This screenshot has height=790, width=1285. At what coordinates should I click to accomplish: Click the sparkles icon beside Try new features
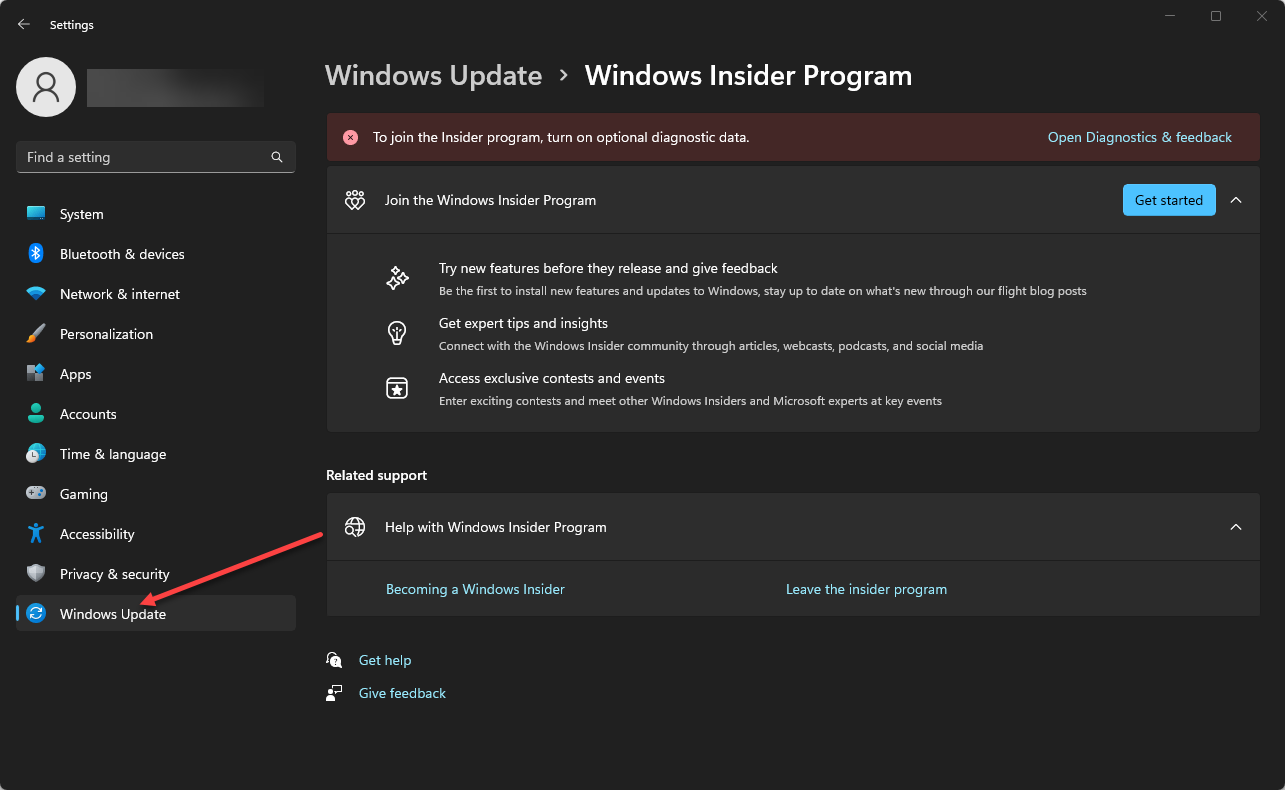pyautogui.click(x=397, y=279)
